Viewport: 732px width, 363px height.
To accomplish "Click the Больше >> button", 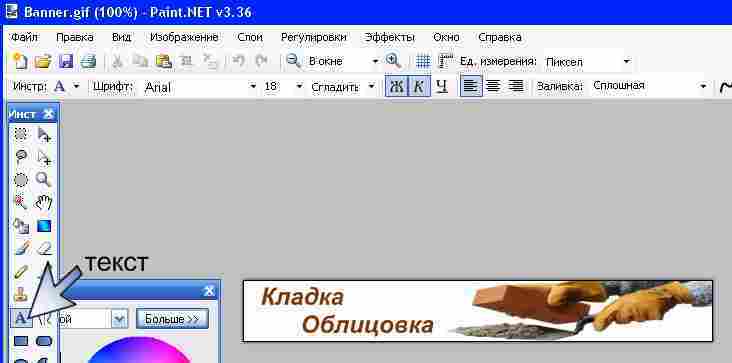I will pyautogui.click(x=172, y=319).
